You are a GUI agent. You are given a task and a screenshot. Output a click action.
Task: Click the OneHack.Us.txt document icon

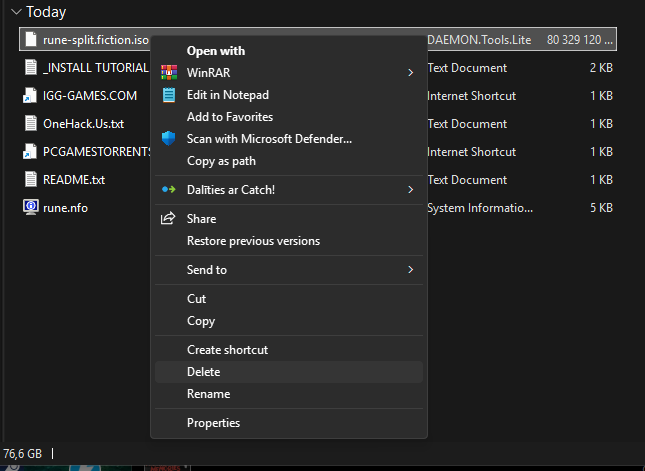(31, 123)
